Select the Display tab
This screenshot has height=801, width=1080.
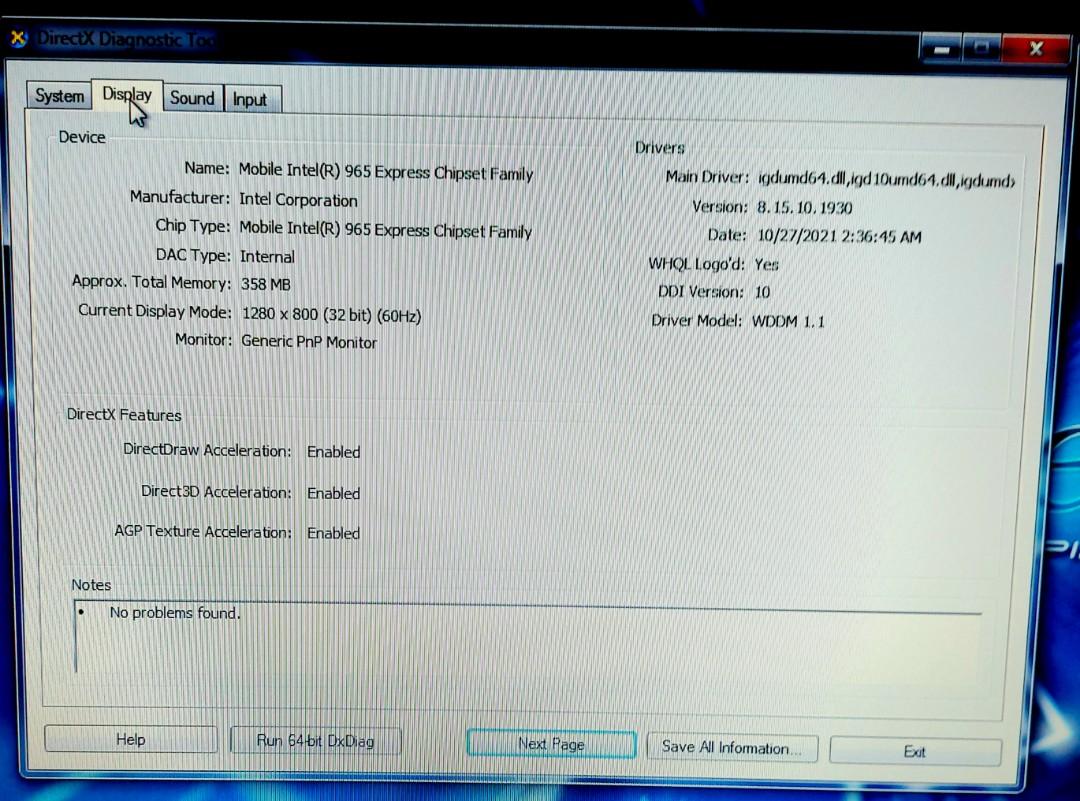(x=127, y=94)
